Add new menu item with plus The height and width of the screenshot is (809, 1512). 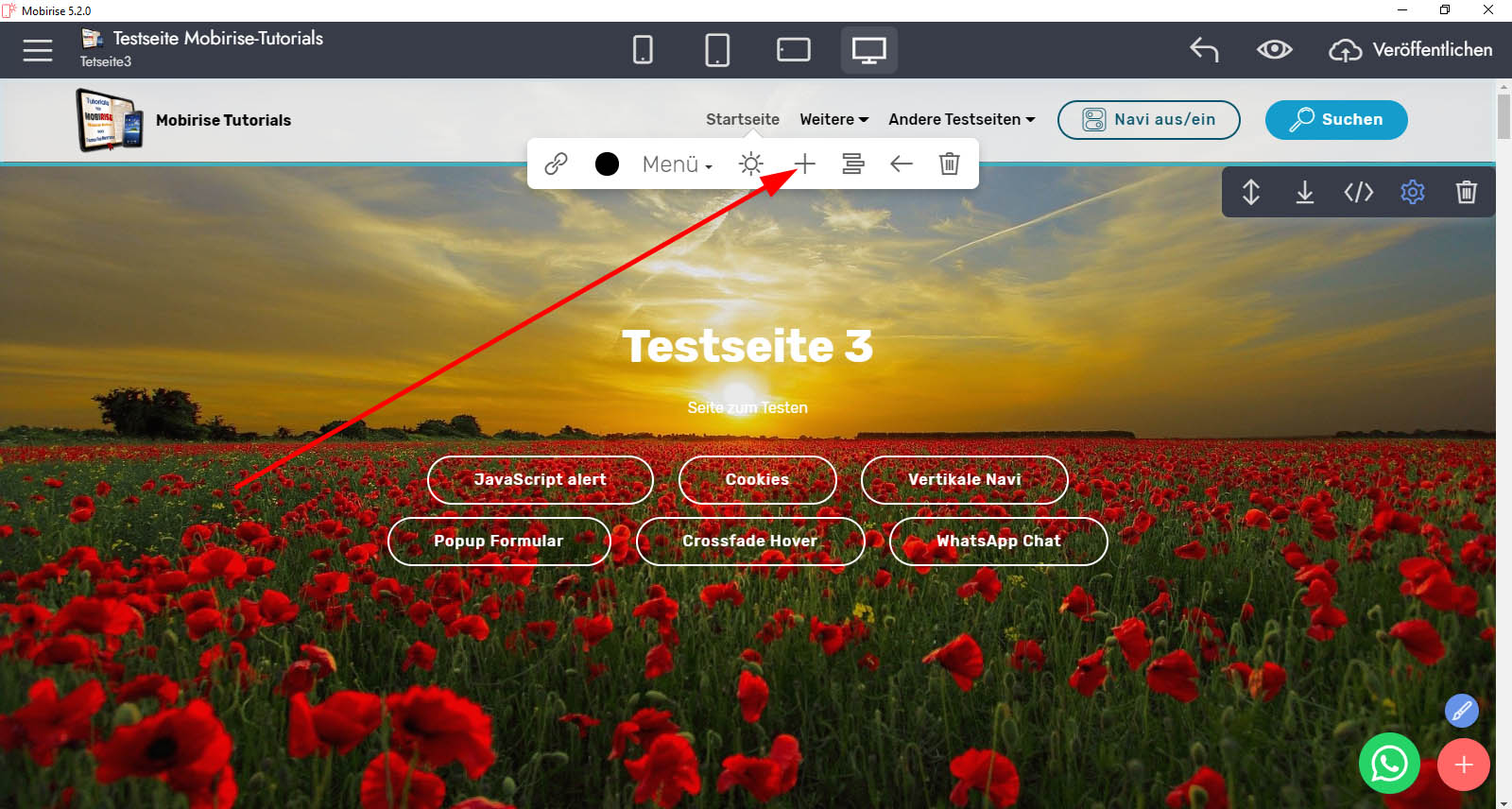804,164
